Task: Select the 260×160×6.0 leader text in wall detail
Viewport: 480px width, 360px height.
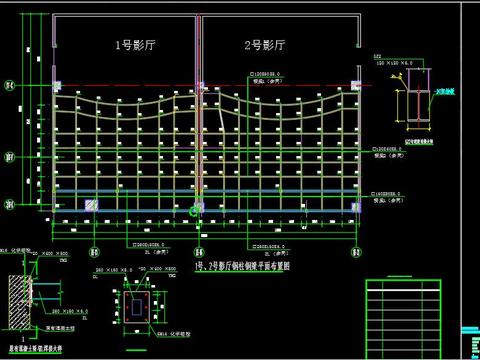Action: point(70,311)
